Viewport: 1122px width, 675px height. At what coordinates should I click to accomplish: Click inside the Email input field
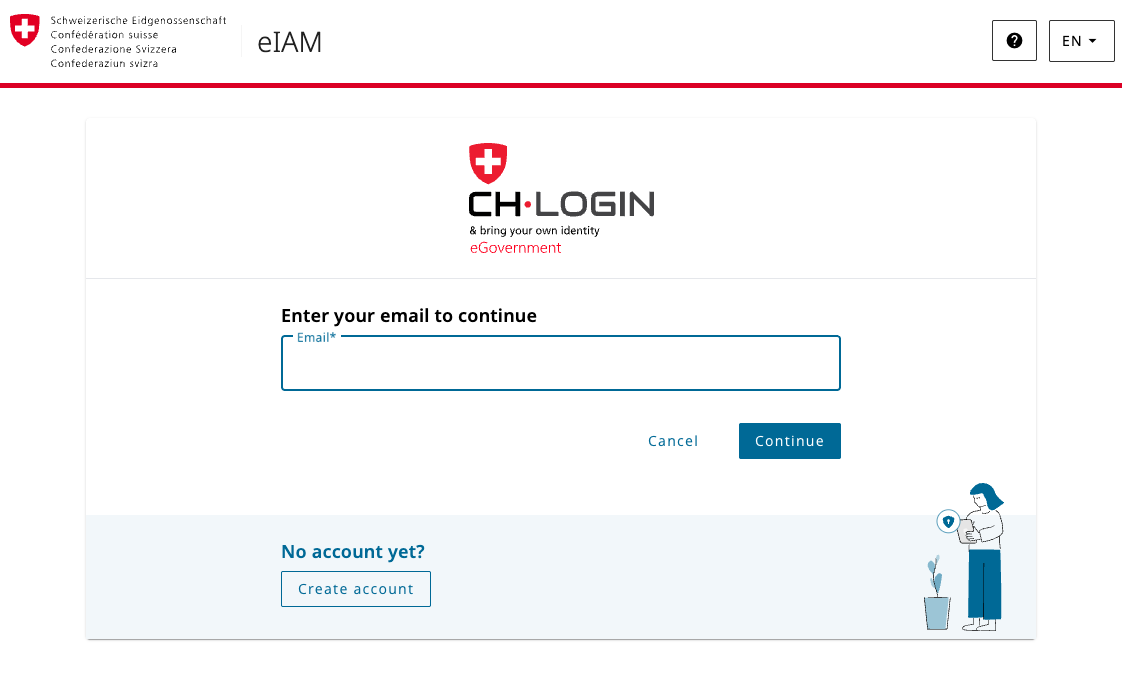click(x=561, y=363)
